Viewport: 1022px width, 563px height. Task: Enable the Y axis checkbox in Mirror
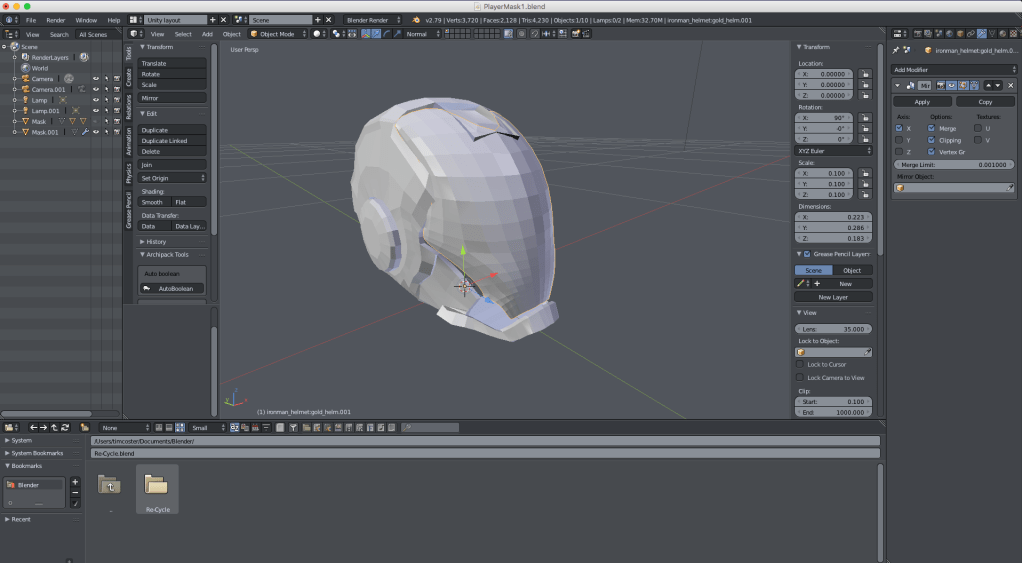point(899,140)
